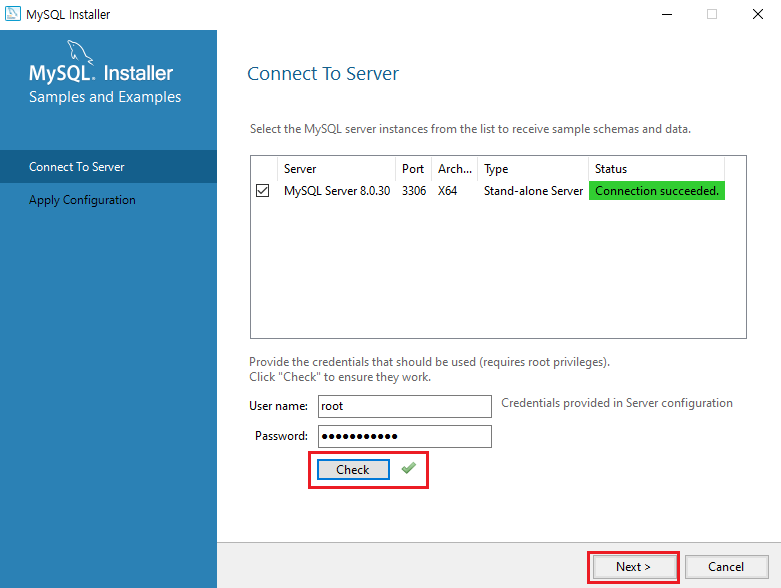
Task: Click the 3306 port cell
Action: click(x=414, y=191)
